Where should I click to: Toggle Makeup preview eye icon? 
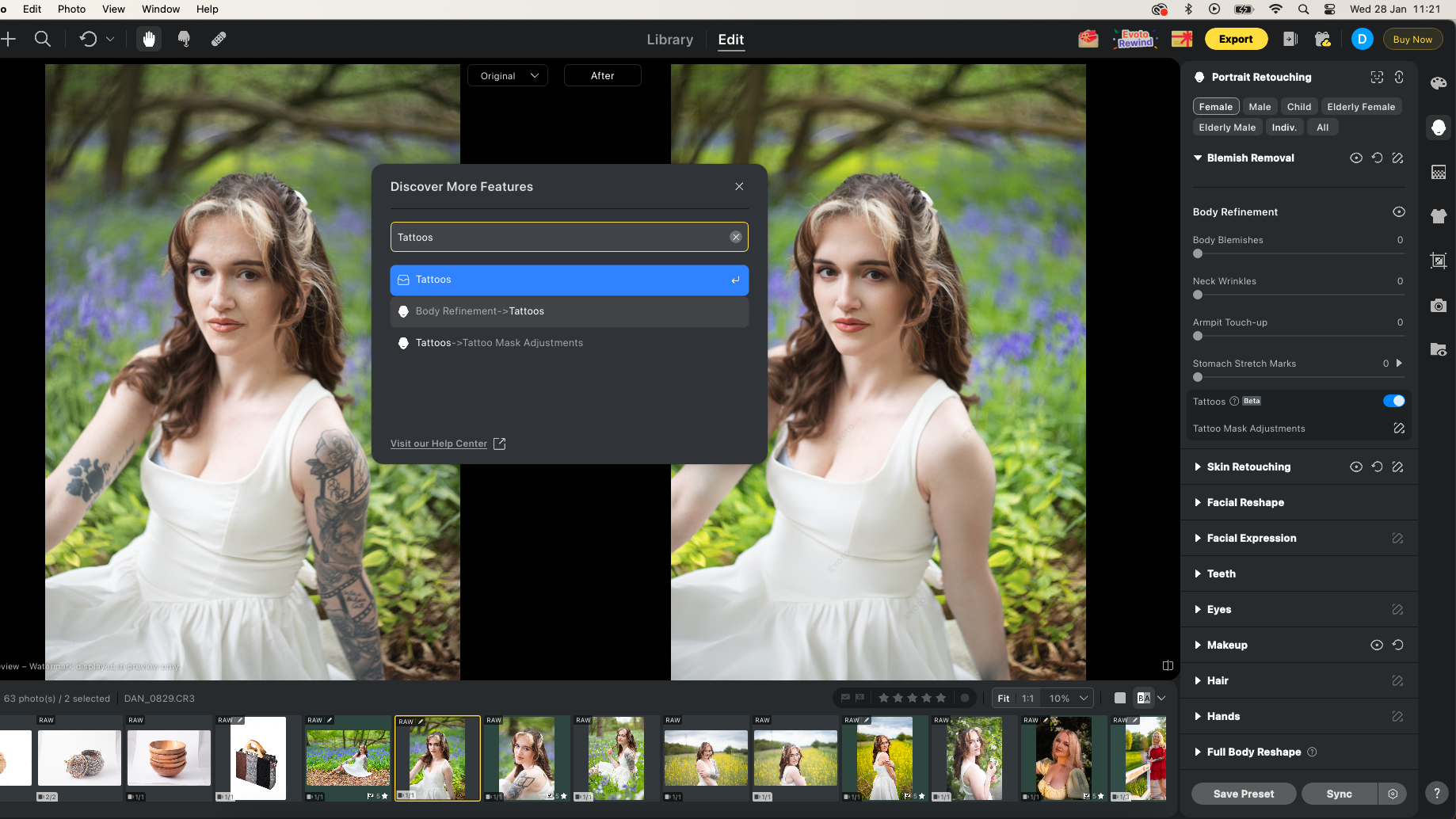tap(1376, 645)
